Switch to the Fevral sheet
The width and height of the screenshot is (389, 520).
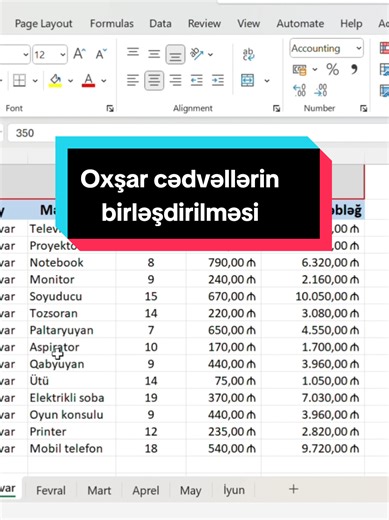[x=51, y=490]
